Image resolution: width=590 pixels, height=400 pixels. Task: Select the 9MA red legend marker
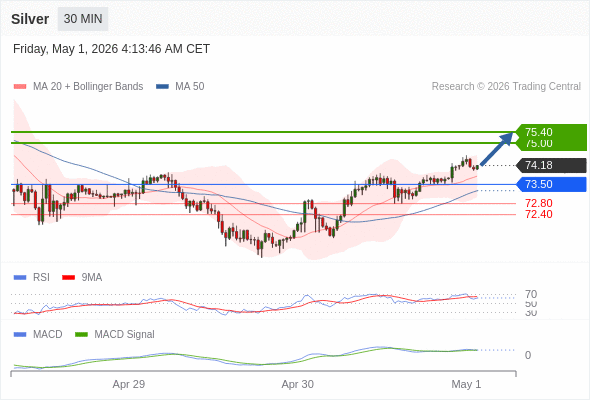click(68, 278)
